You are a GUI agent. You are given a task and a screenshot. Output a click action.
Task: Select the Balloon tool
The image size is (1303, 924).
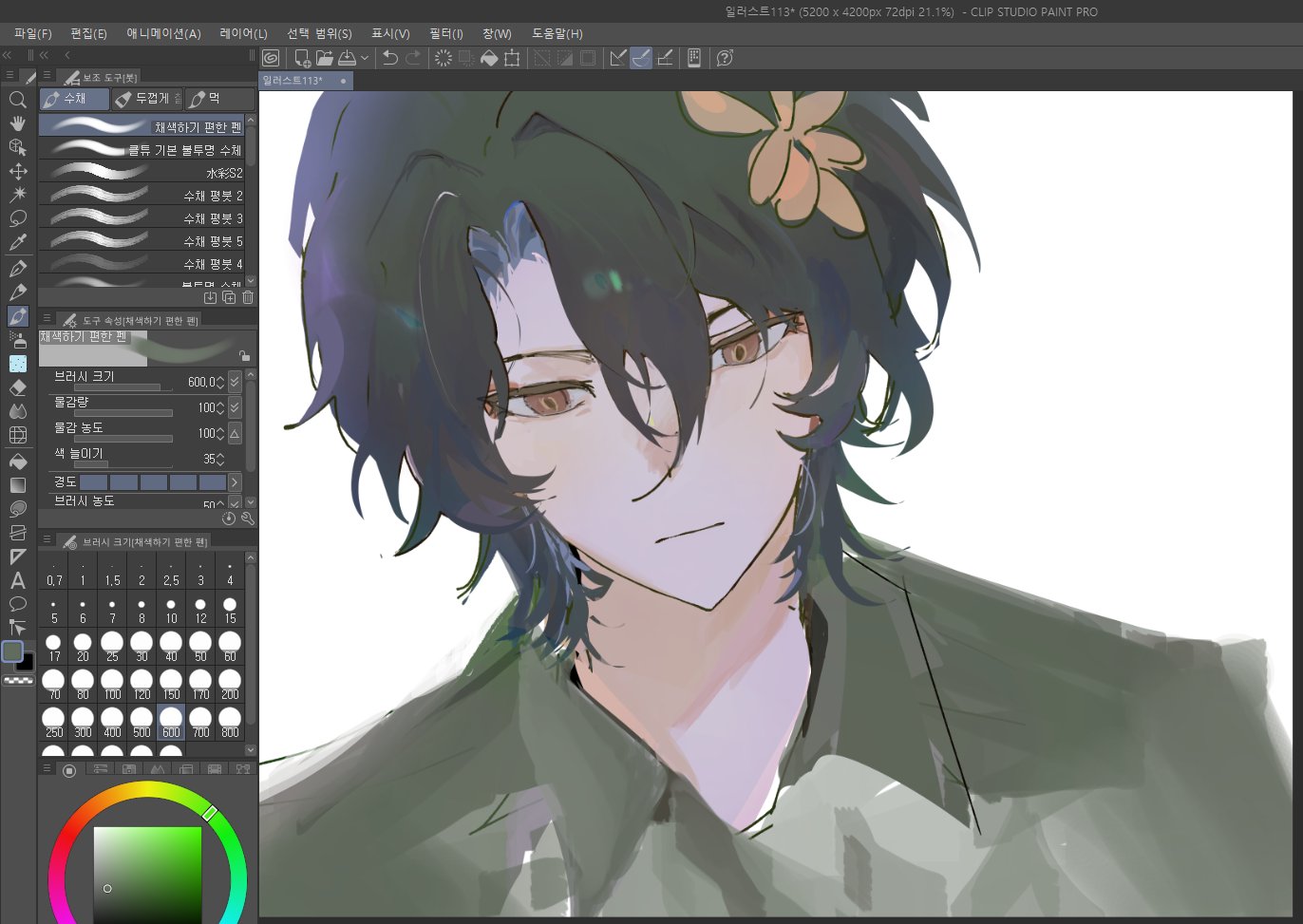[x=17, y=604]
